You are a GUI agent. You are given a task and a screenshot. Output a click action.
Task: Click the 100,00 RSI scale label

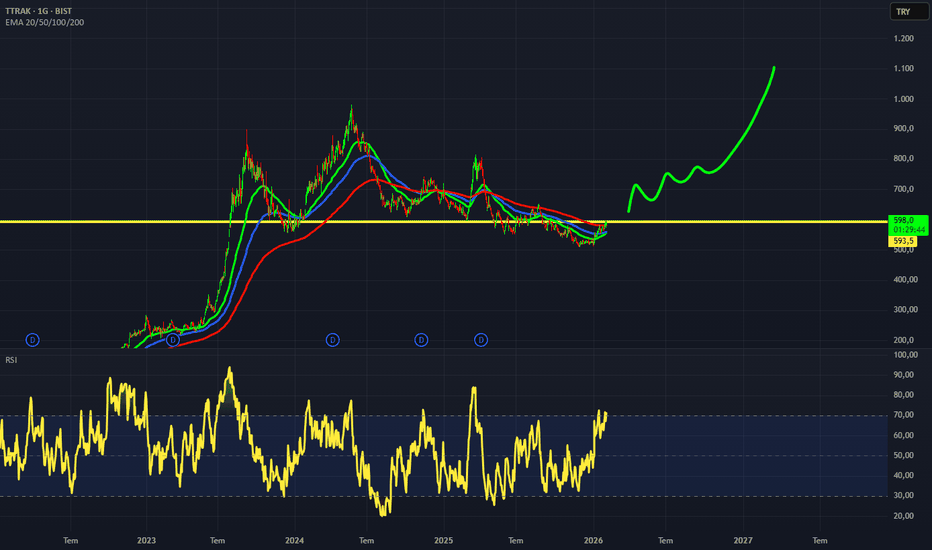(x=905, y=355)
